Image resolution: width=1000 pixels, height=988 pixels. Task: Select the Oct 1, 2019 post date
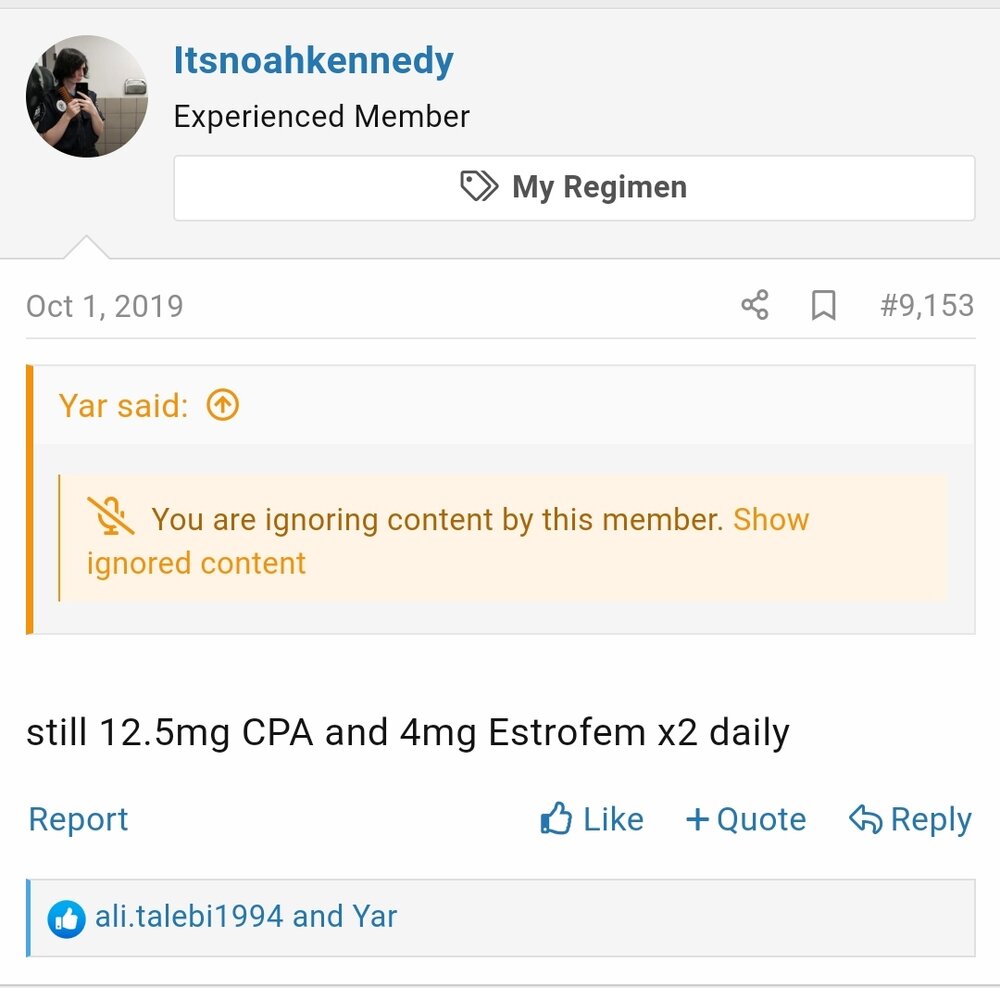tap(105, 305)
